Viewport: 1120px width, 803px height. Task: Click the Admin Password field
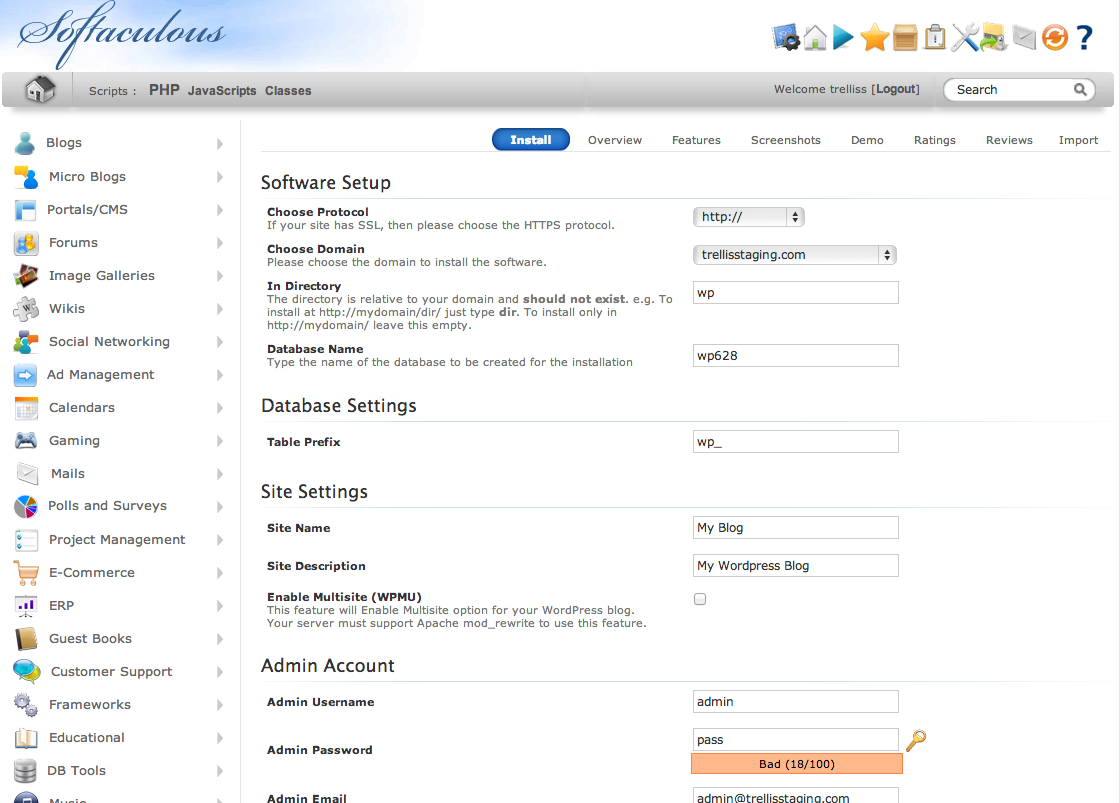(x=795, y=739)
